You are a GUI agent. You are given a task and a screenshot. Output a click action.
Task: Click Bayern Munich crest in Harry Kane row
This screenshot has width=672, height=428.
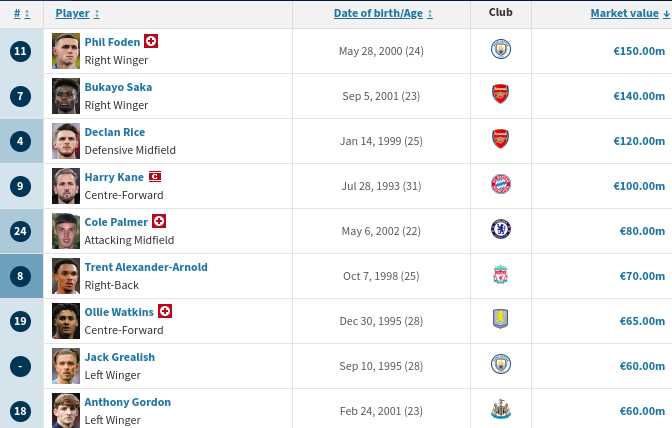click(500, 185)
